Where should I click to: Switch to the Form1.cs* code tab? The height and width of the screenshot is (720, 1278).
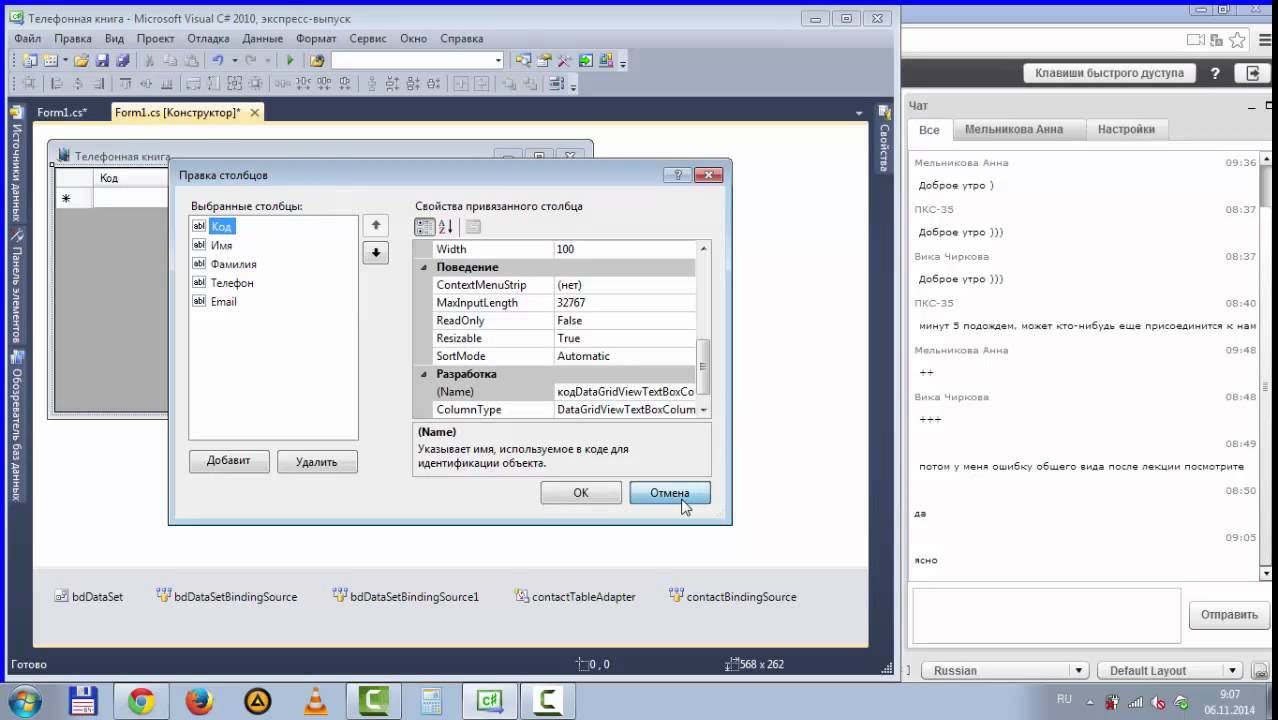tap(62, 113)
